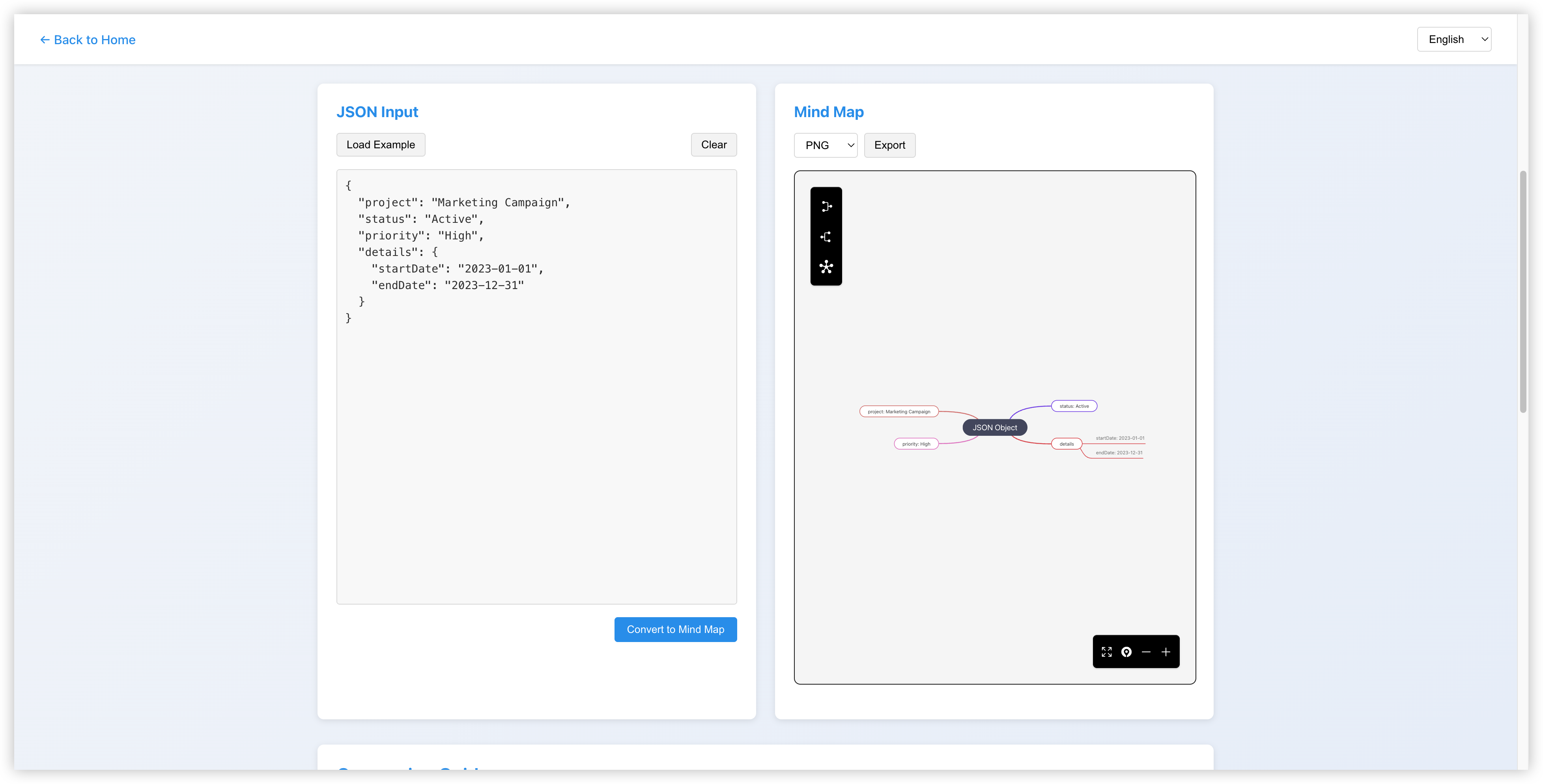Screen dimensions: 1543x784
Task: Select the 'project: Marketing Campaign' node
Action: click(899, 411)
